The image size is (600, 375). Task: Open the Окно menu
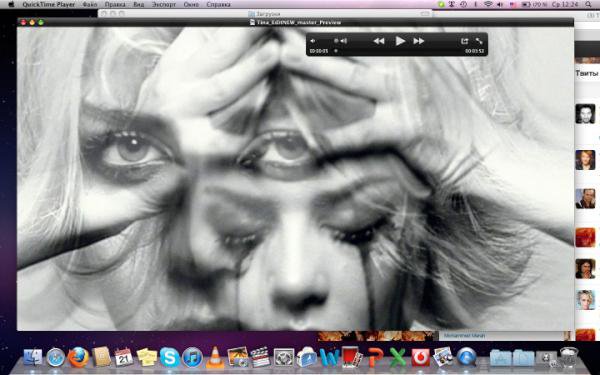(x=191, y=5)
